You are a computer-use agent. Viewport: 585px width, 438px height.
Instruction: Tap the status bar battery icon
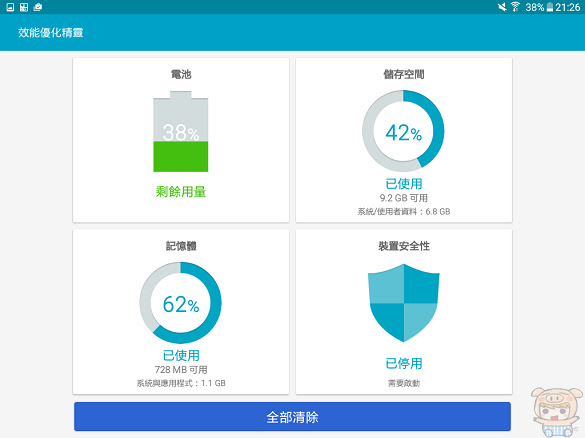click(550, 7)
